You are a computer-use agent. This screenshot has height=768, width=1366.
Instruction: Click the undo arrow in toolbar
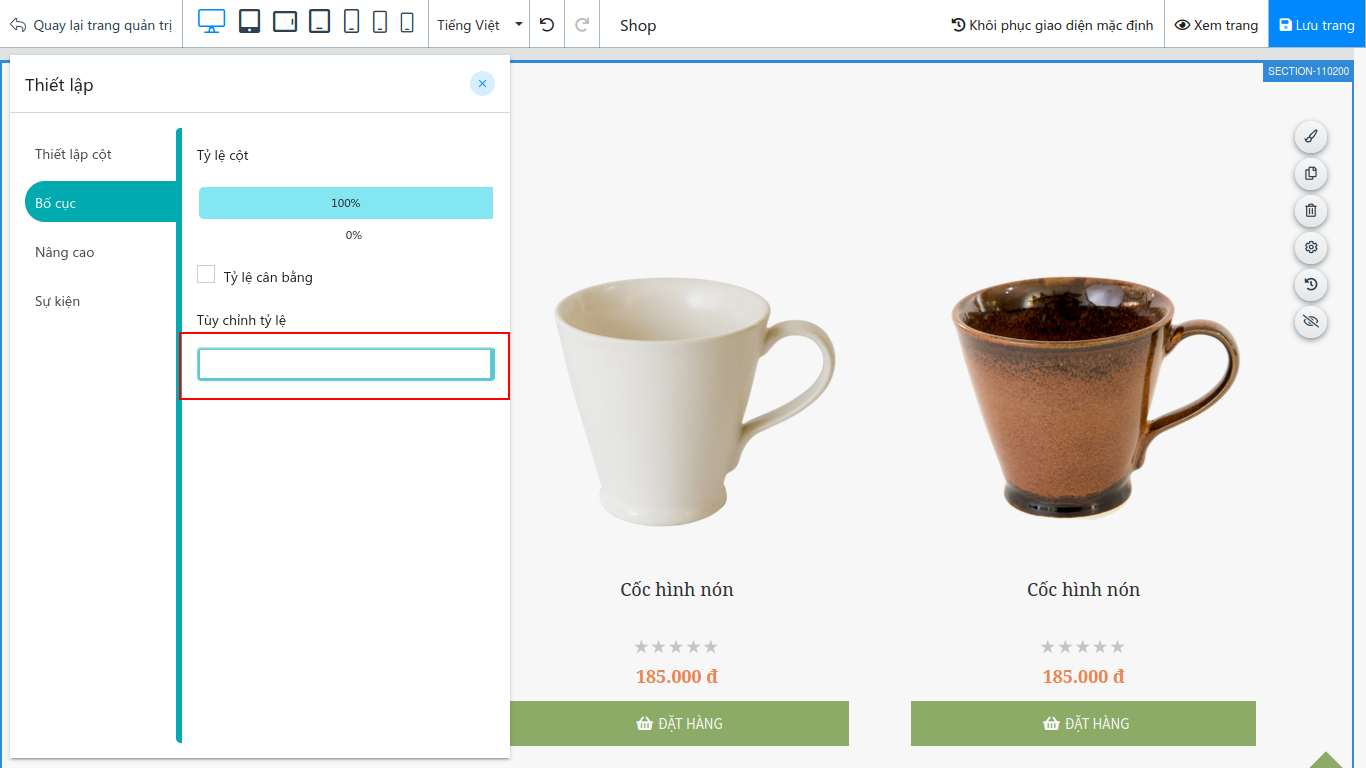(546, 24)
